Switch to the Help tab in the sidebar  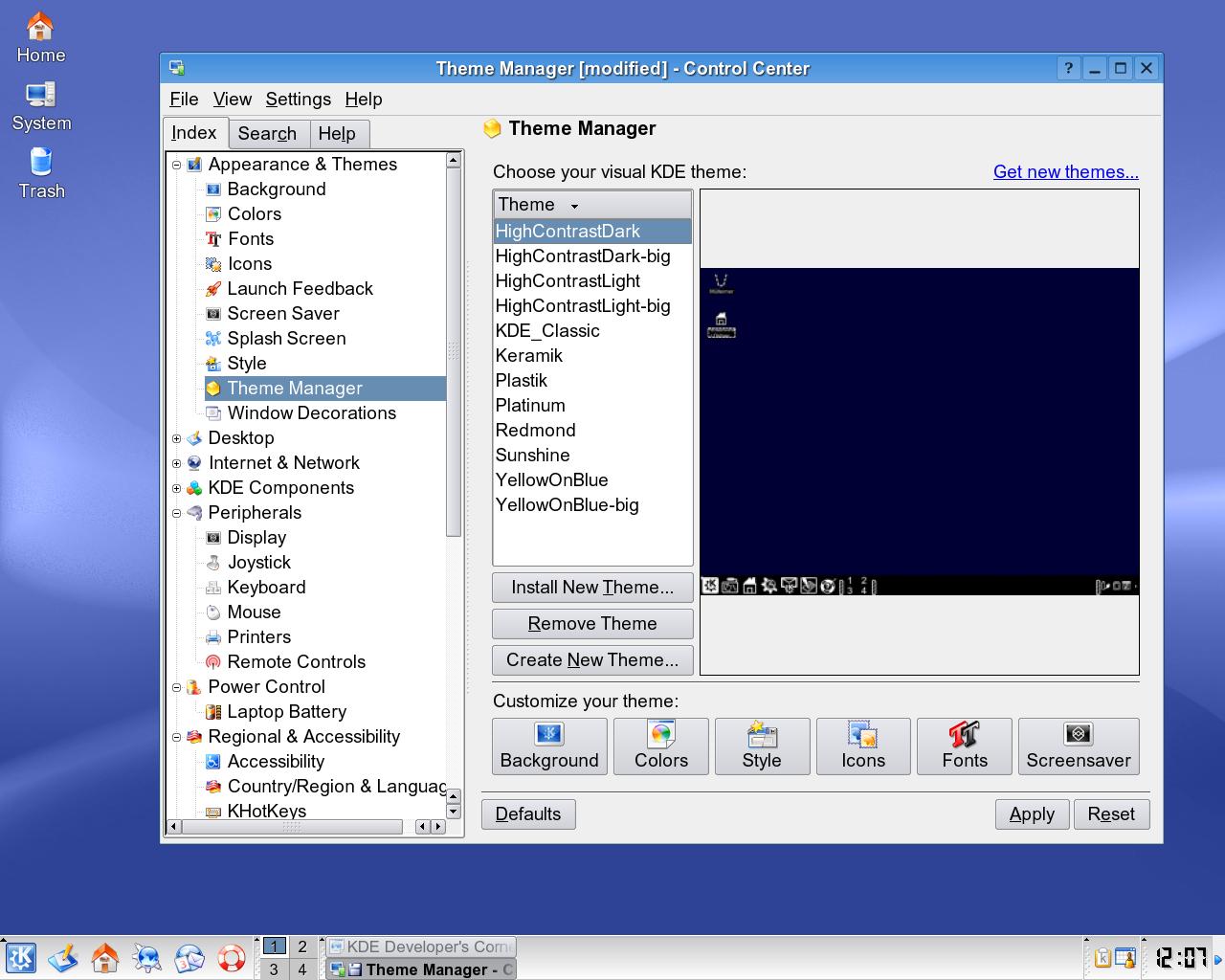click(x=337, y=134)
